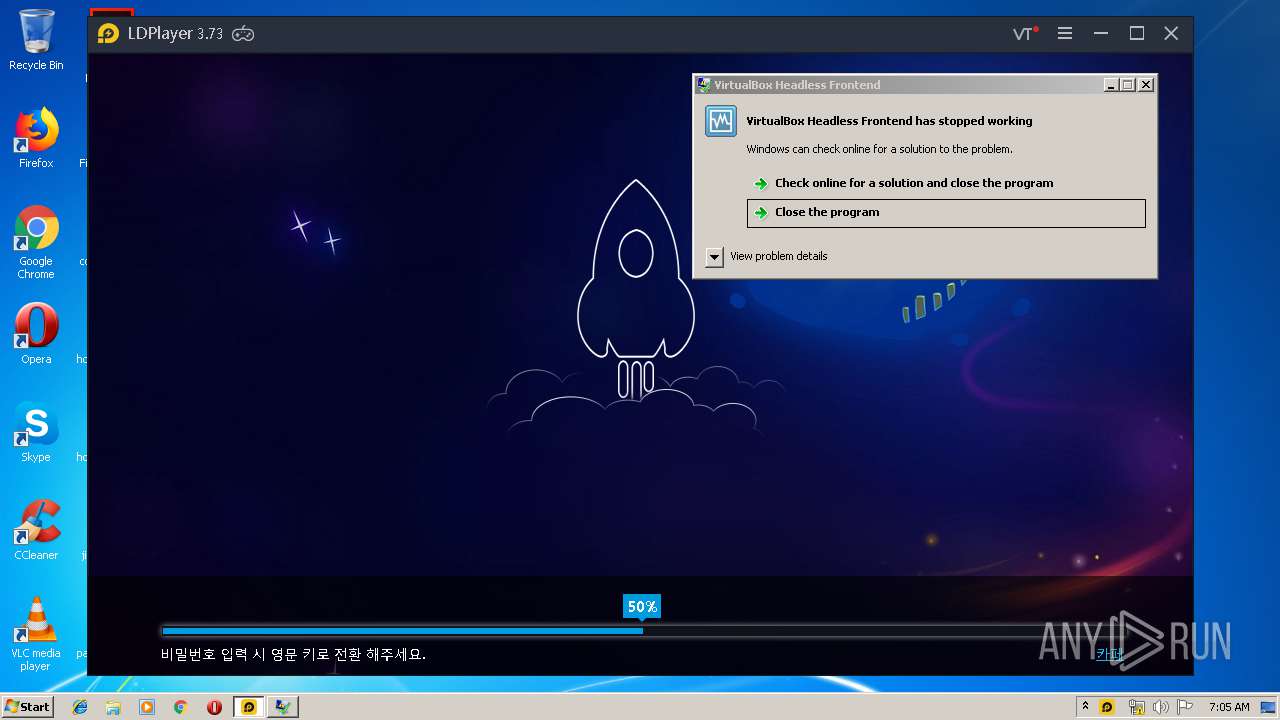Image resolution: width=1280 pixels, height=720 pixels.
Task: Launch Opera from the taskbar
Action: (x=214, y=707)
